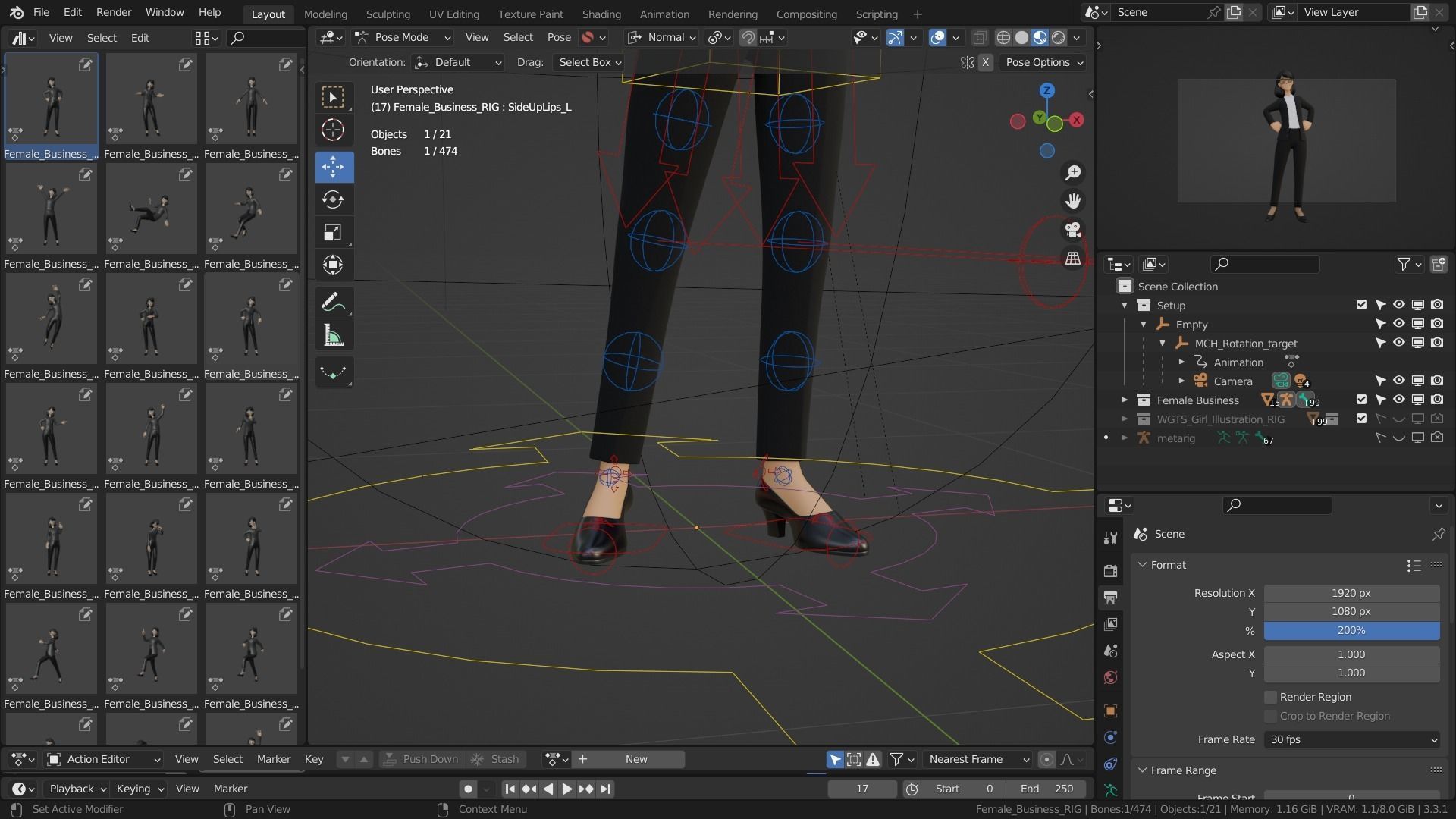
Task: Open the Normal transform orientation dropdown
Action: click(661, 37)
